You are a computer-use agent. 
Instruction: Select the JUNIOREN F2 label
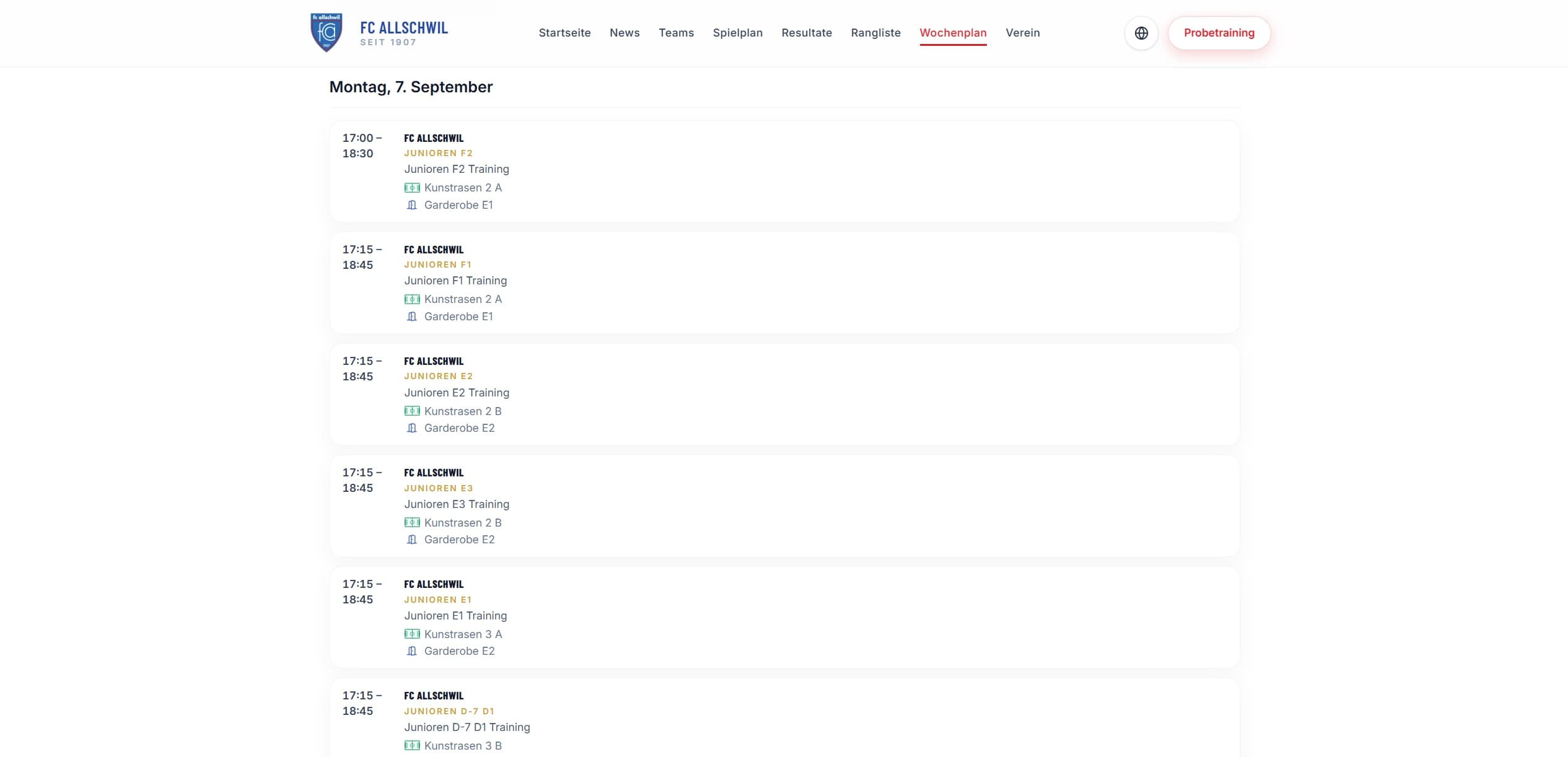pyautogui.click(x=438, y=153)
